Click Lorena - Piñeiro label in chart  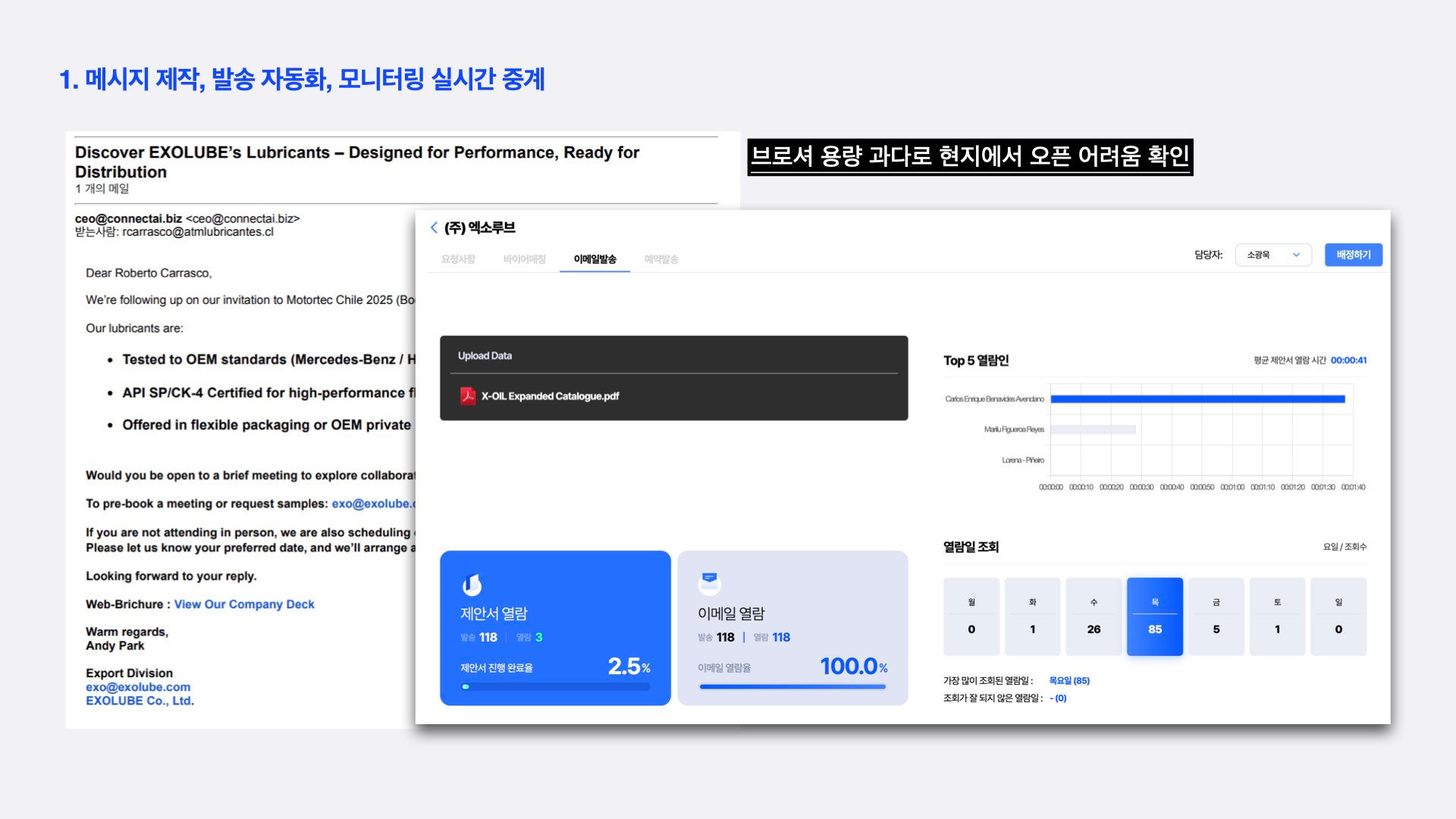pos(1023,460)
